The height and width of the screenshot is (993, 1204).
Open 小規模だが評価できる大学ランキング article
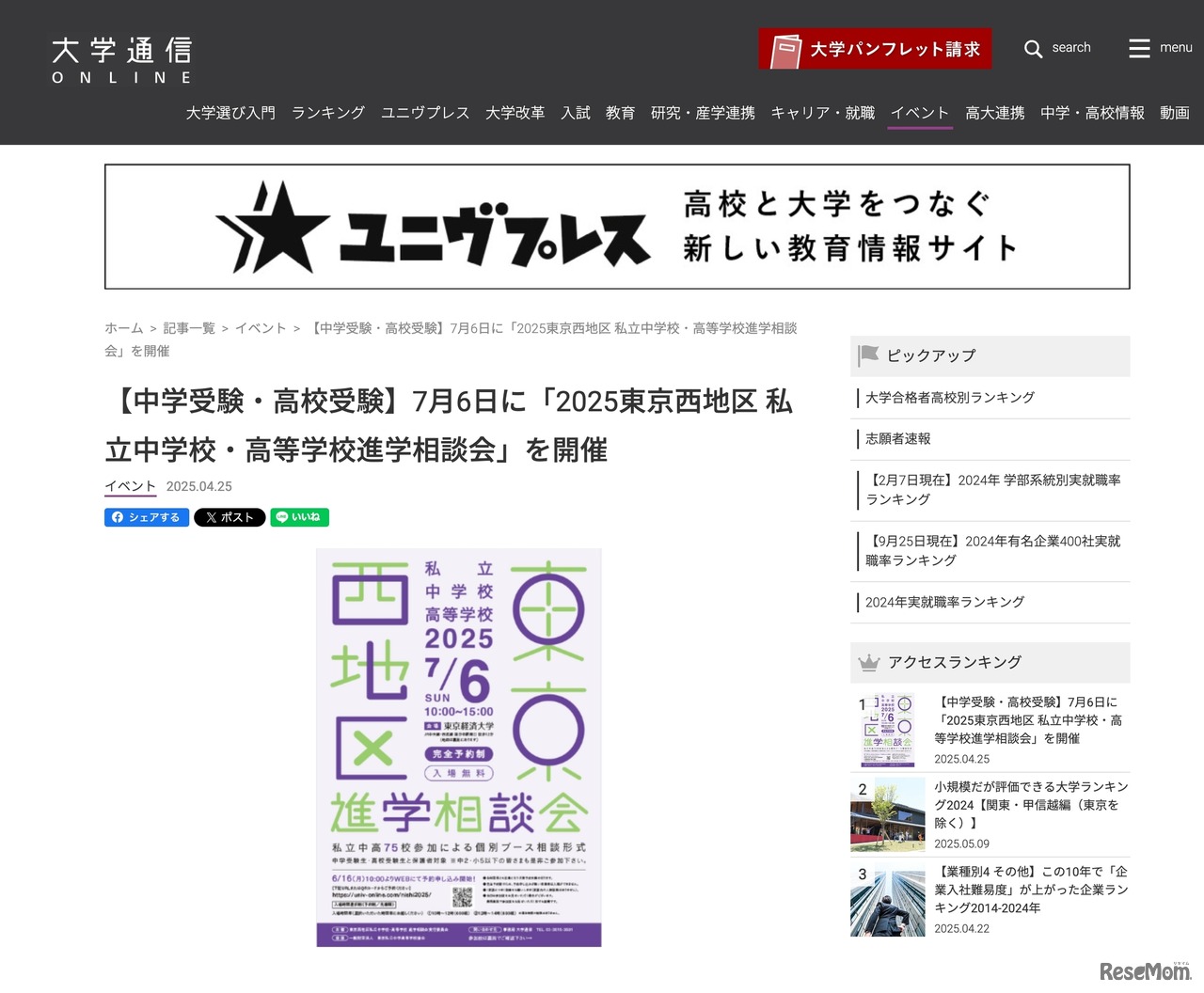pyautogui.click(x=1031, y=805)
